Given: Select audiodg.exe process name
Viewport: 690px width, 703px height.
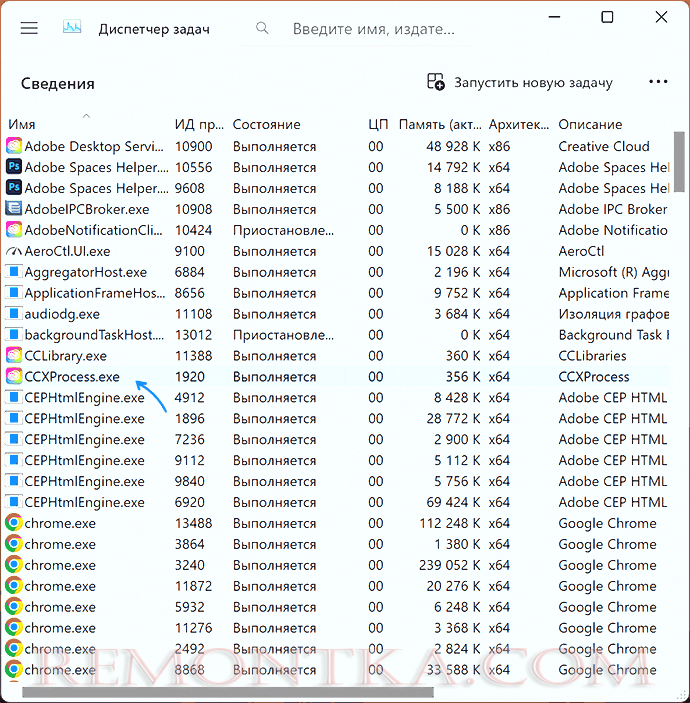Looking at the screenshot, I should tap(62, 314).
